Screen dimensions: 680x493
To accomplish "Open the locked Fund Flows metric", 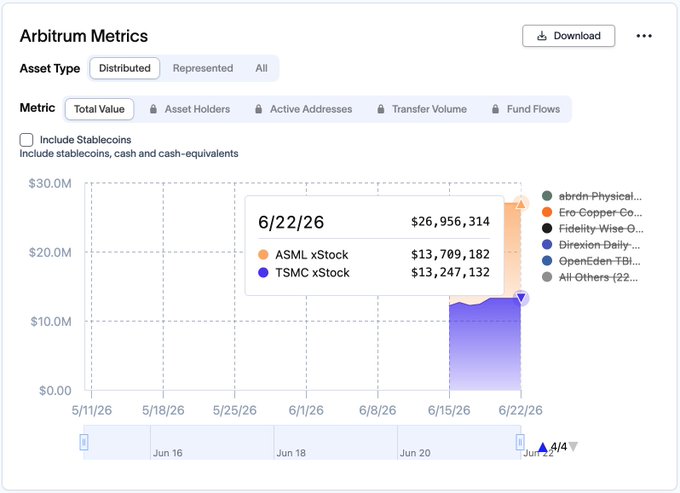I will click(526, 109).
